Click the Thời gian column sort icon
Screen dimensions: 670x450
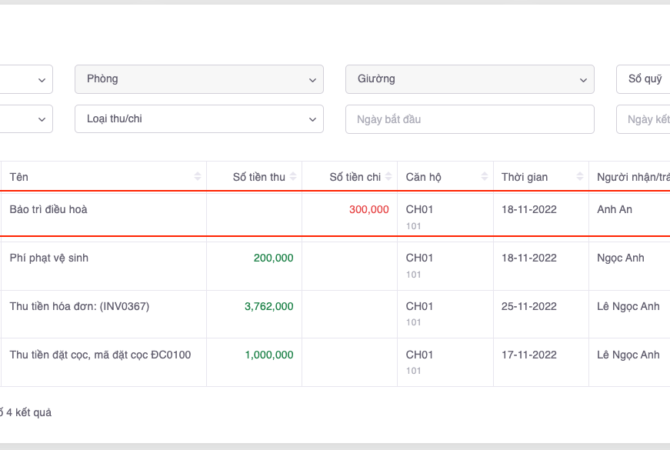coord(580,177)
